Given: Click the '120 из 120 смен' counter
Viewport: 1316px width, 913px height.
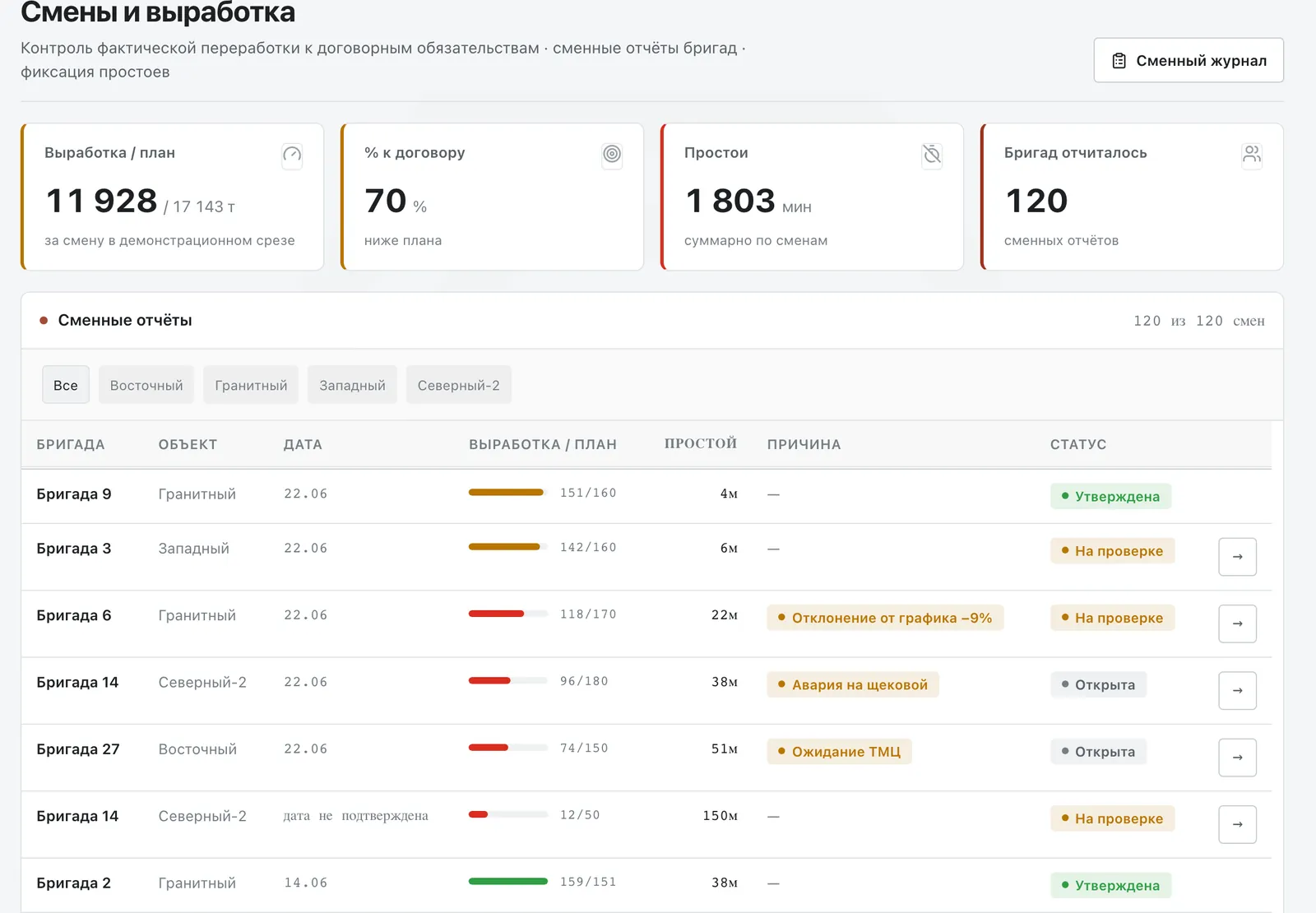Looking at the screenshot, I should (1199, 321).
